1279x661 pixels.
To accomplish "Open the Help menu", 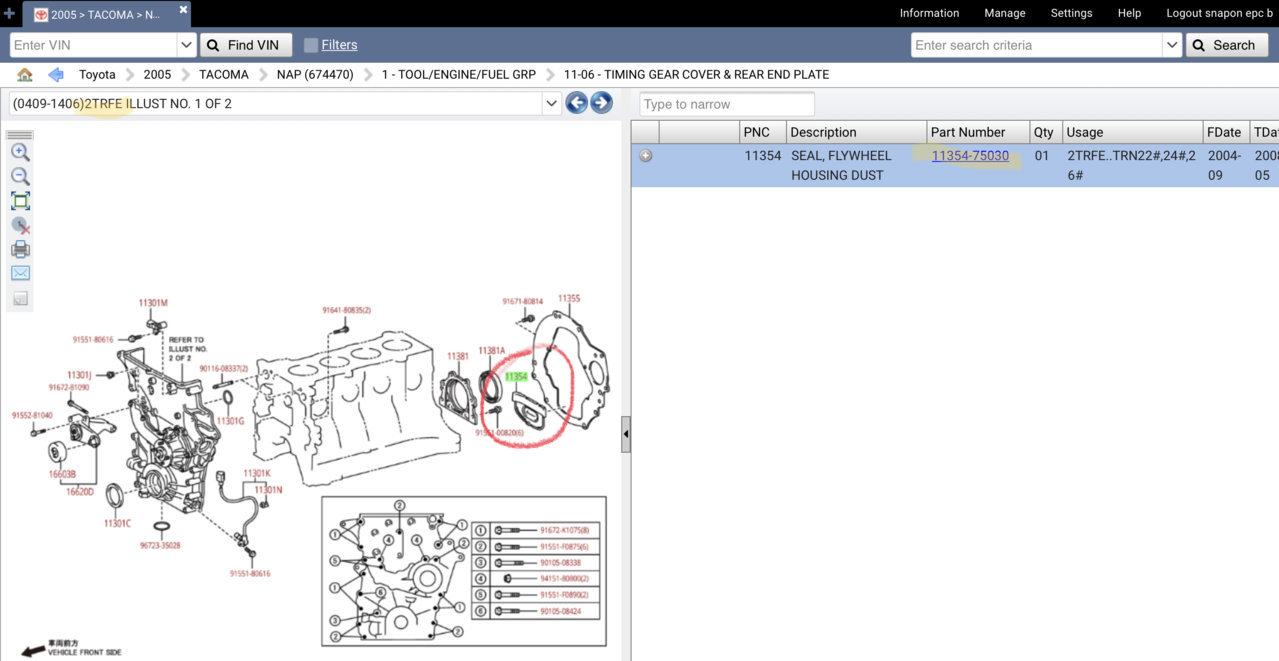I will [x=1129, y=13].
